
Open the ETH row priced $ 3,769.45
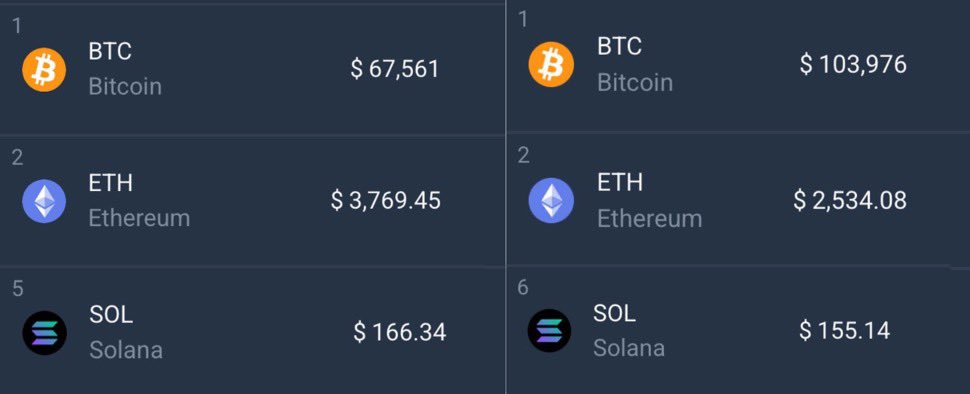[252, 201]
